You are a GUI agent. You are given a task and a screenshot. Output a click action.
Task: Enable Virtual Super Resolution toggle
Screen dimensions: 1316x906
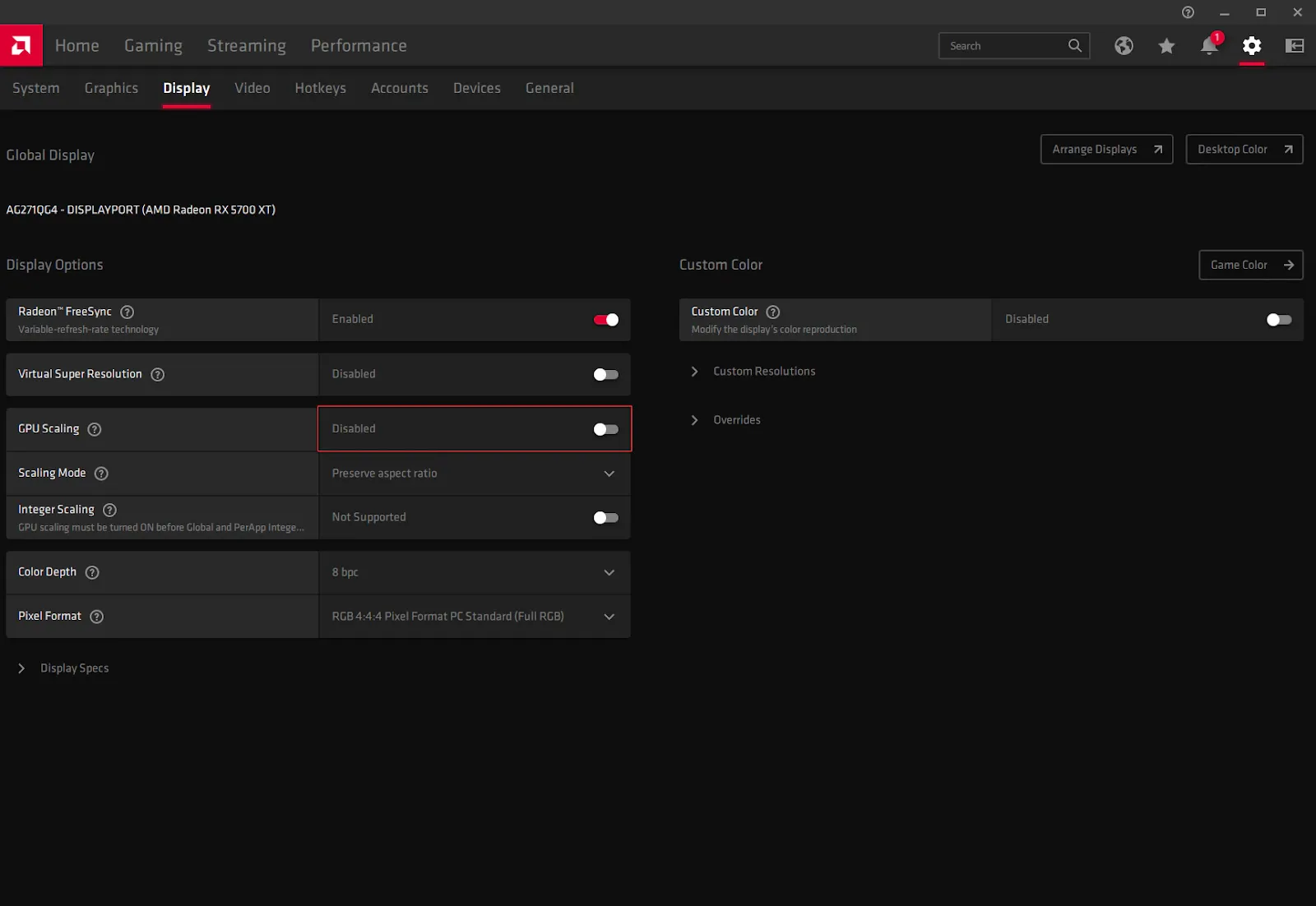tap(605, 375)
